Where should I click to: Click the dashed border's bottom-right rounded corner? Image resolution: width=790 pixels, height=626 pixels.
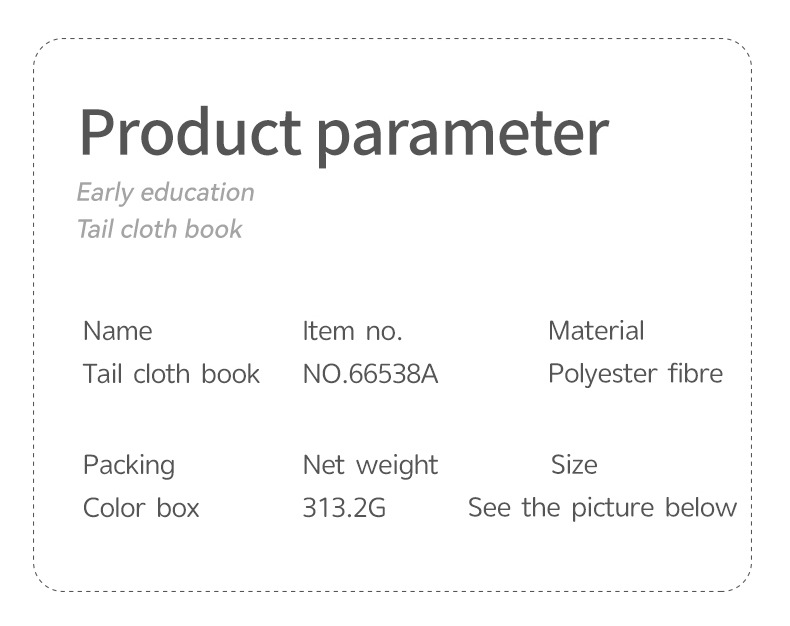[742, 582]
